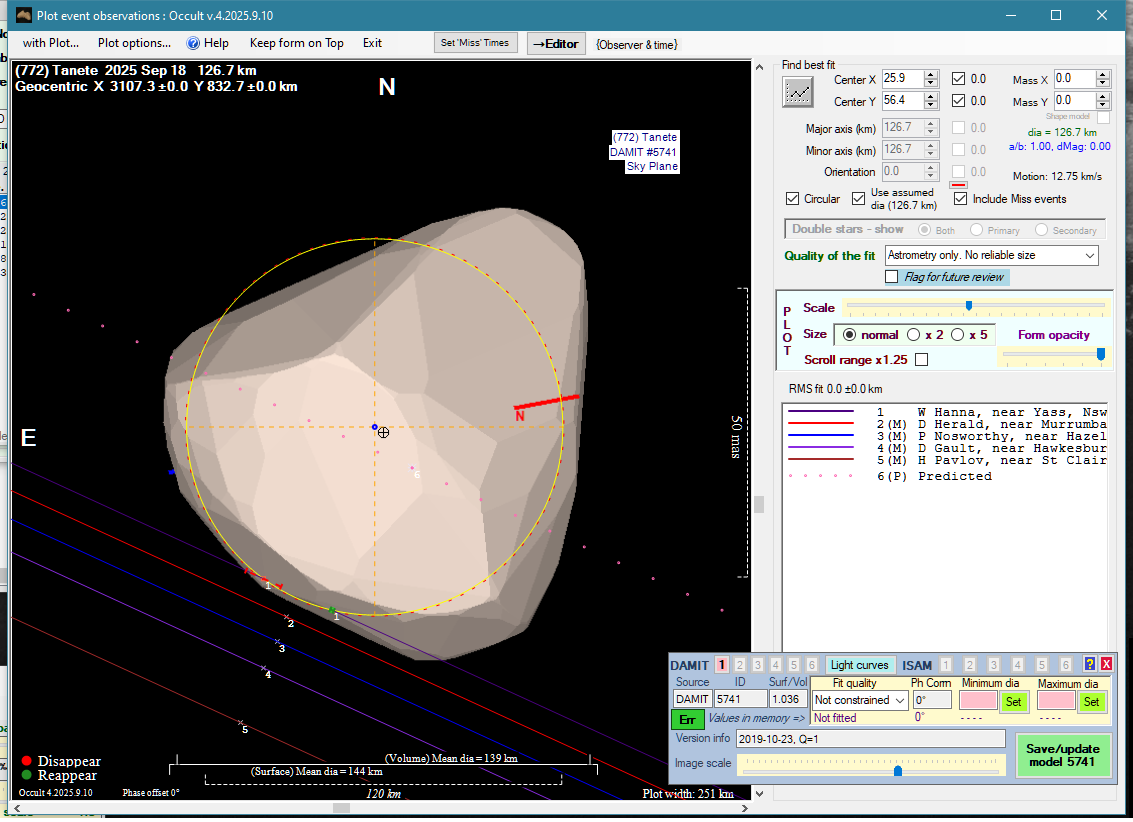The image size is (1133, 822).
Task: Click the Help menu question icon
Action: [x=194, y=43]
